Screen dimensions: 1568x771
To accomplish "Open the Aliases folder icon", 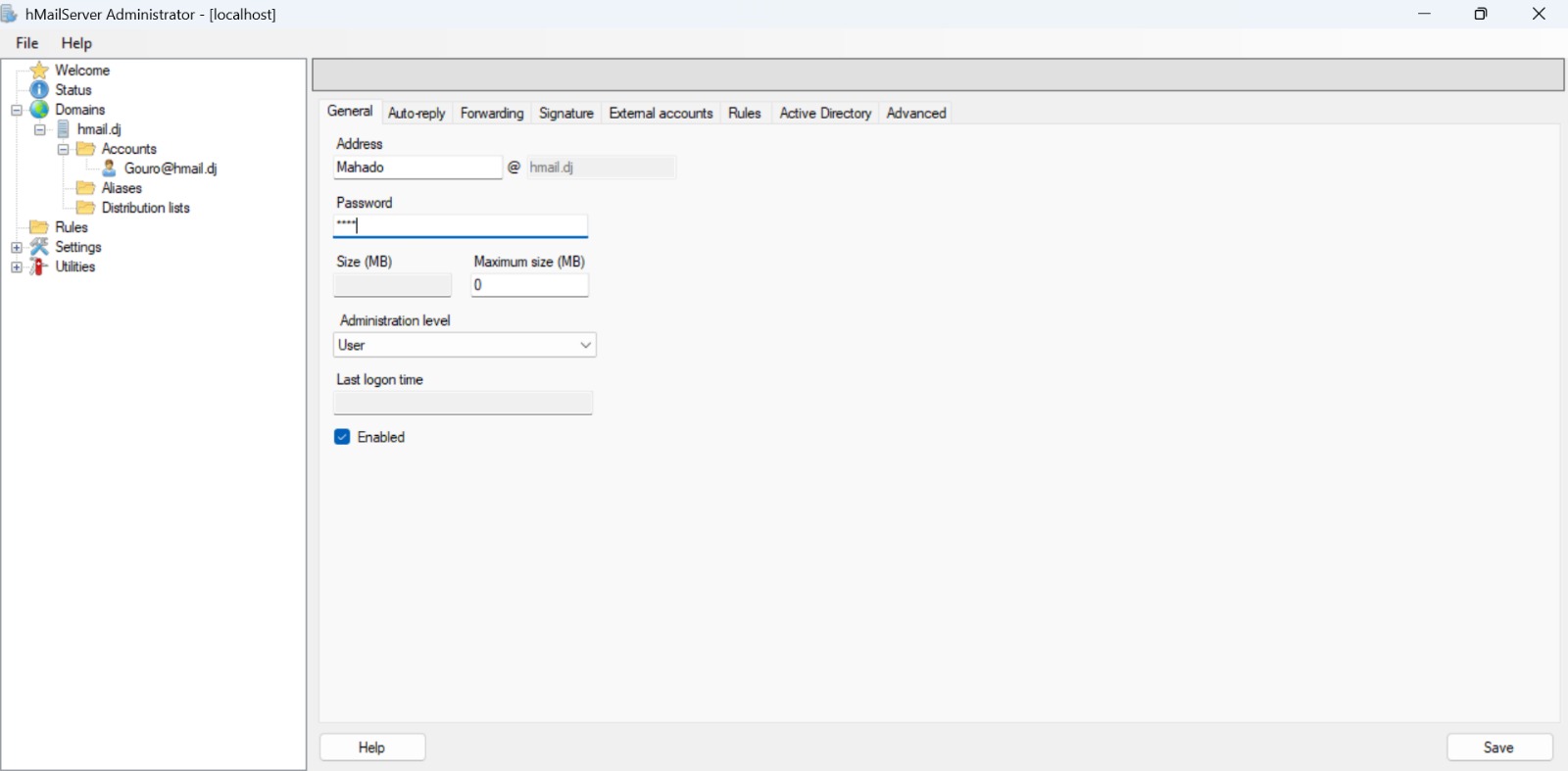I will coord(86,188).
